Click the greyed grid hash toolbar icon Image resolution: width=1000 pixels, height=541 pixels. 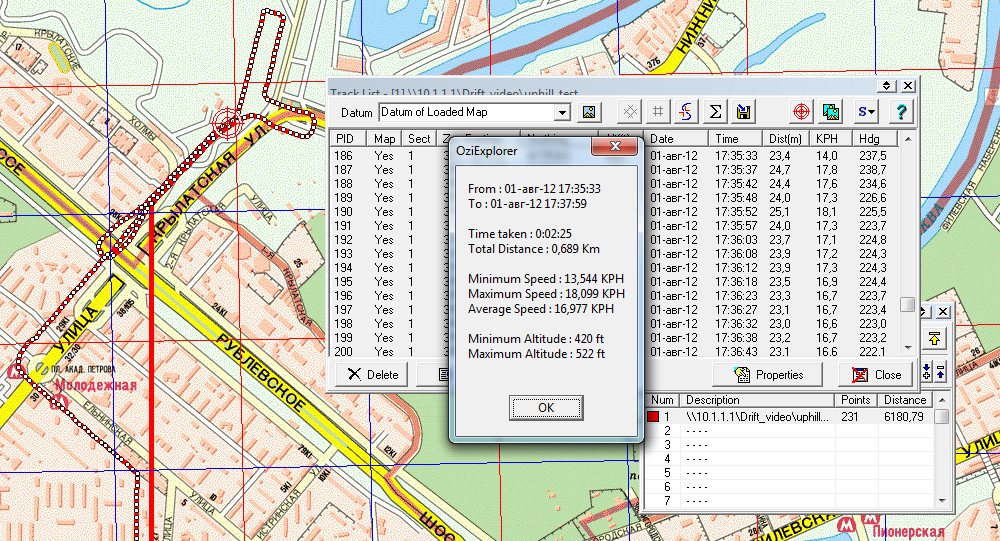[x=658, y=112]
